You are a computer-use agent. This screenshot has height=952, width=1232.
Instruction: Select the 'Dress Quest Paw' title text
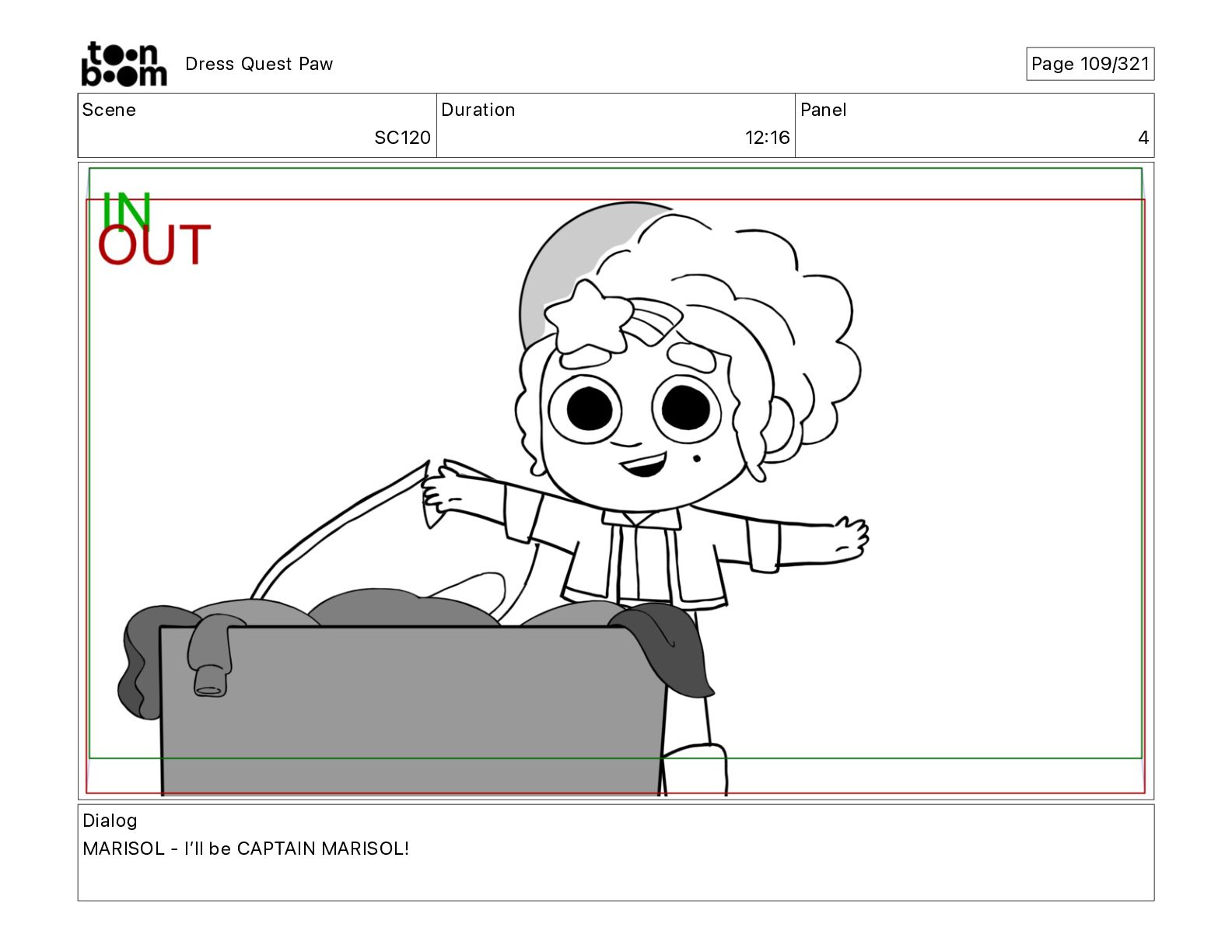click(259, 64)
